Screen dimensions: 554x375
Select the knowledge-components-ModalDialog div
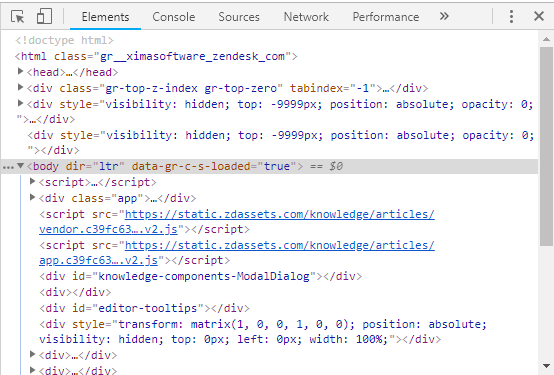(x=200, y=276)
